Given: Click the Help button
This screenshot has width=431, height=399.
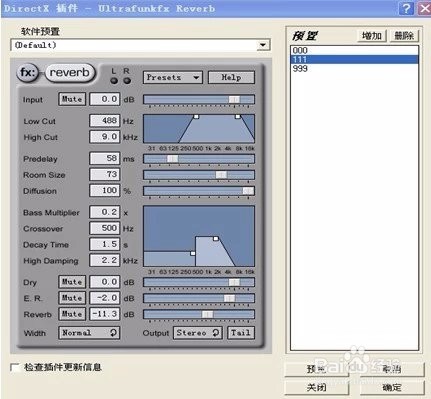Looking at the screenshot, I should coord(231,78).
